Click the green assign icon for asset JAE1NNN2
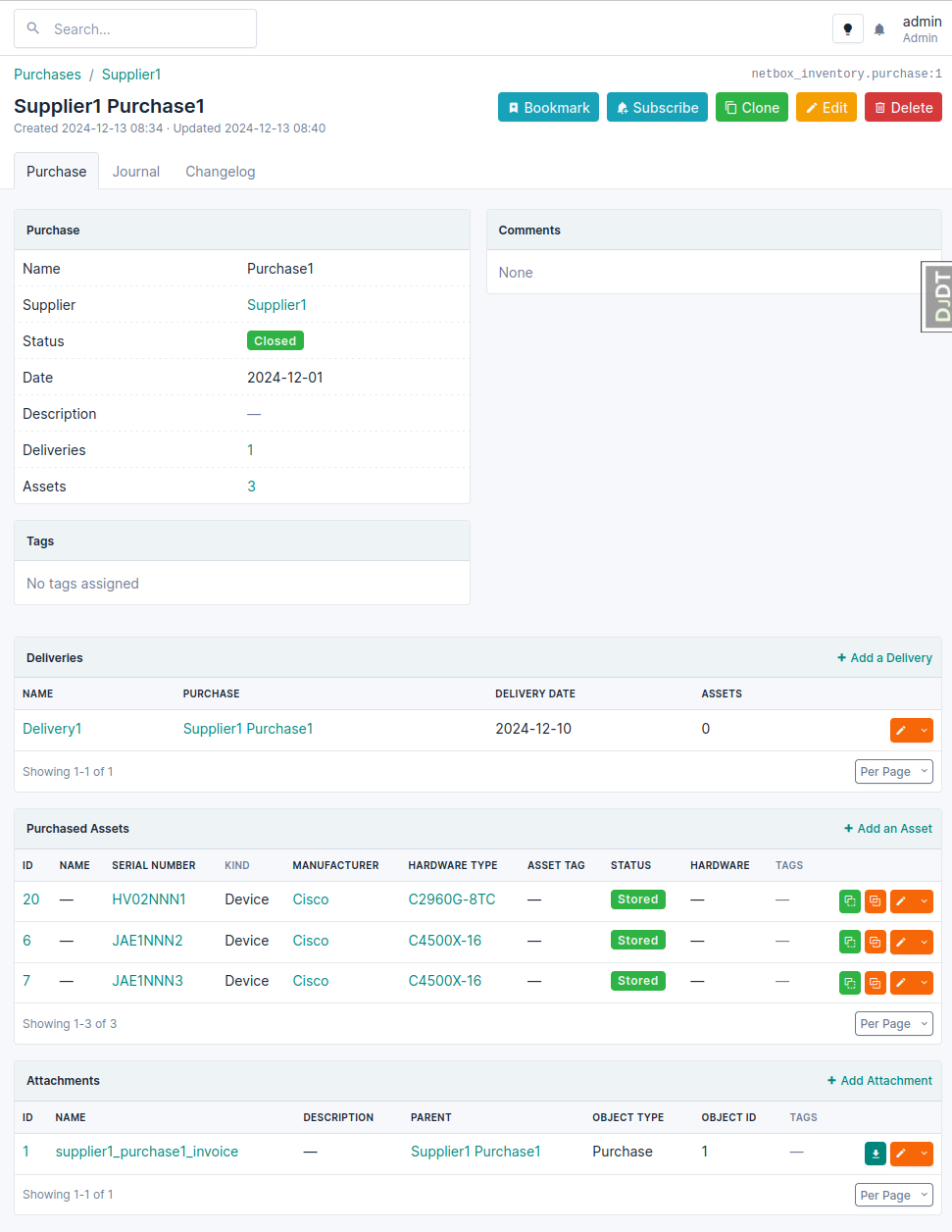The image size is (952, 1232). [x=850, y=942]
